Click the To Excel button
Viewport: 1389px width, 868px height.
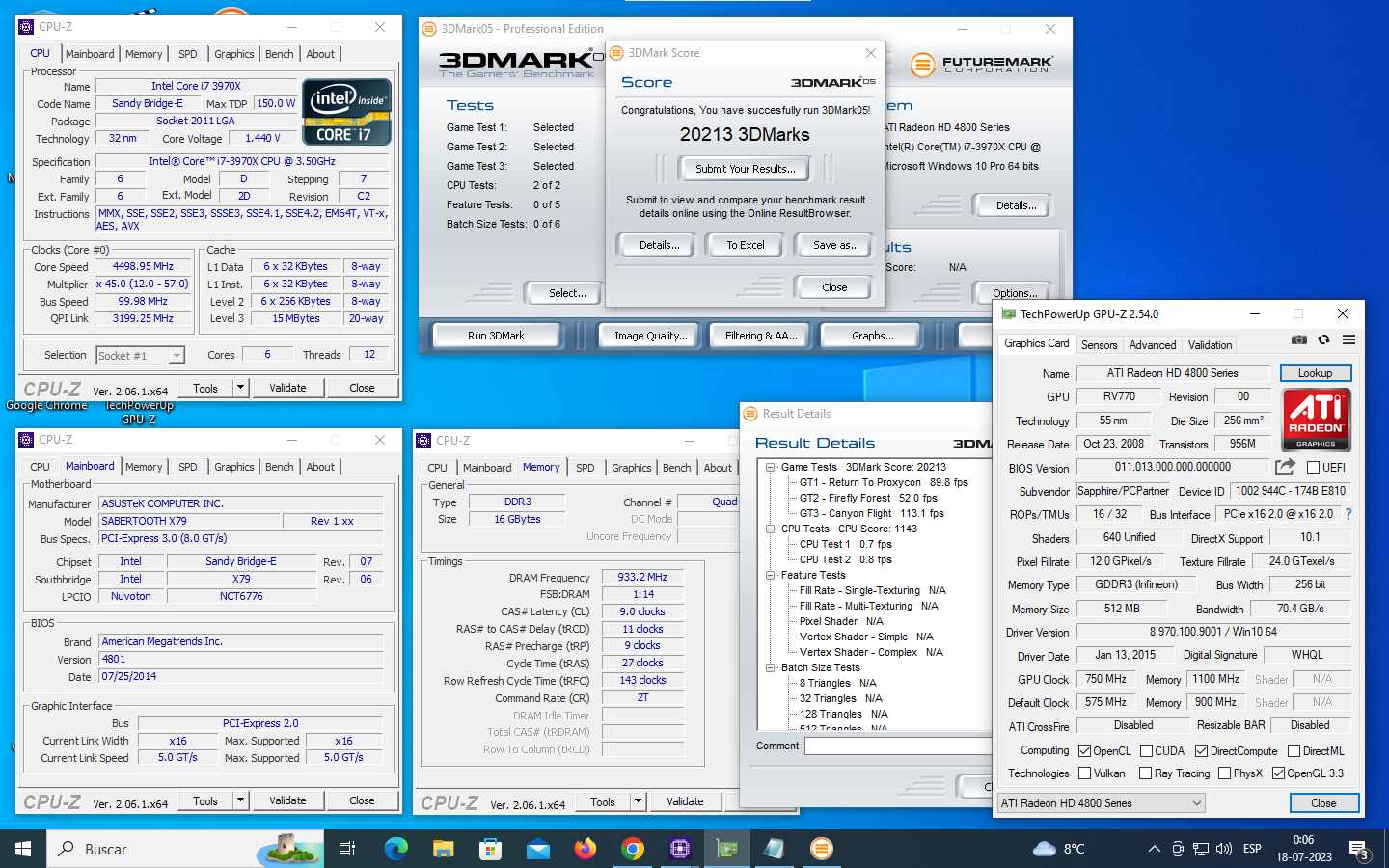(746, 245)
